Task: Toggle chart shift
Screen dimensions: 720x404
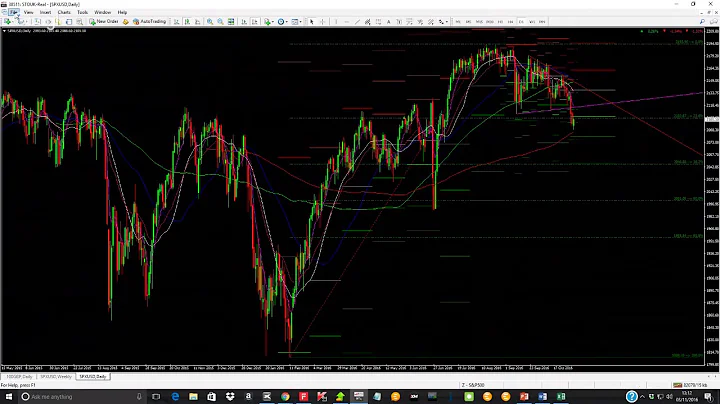Action: pos(254,22)
